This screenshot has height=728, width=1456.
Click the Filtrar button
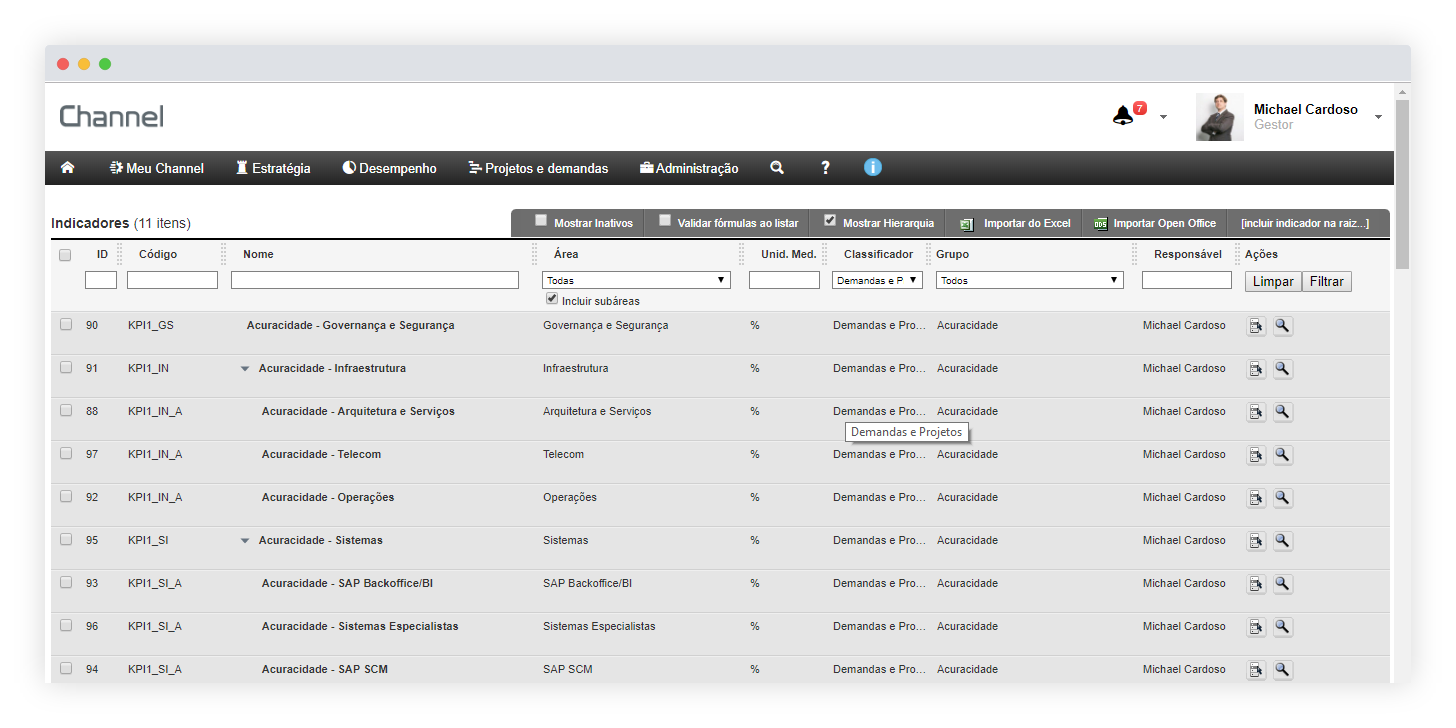[1326, 282]
